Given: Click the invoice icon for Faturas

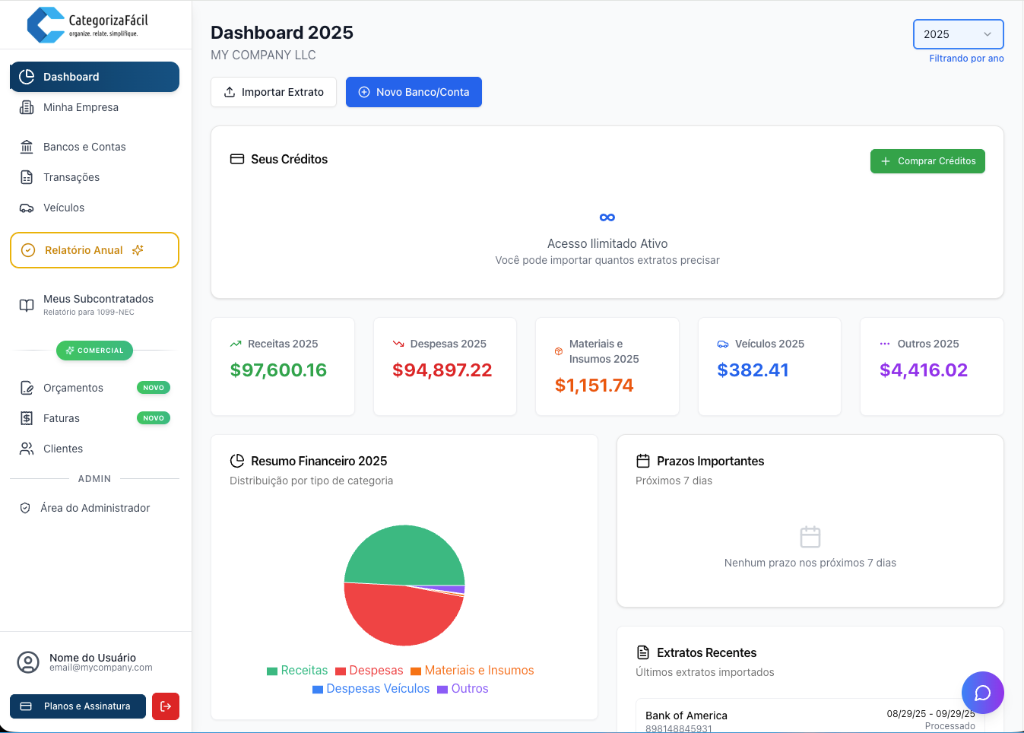Looking at the screenshot, I should pyautogui.click(x=27, y=418).
